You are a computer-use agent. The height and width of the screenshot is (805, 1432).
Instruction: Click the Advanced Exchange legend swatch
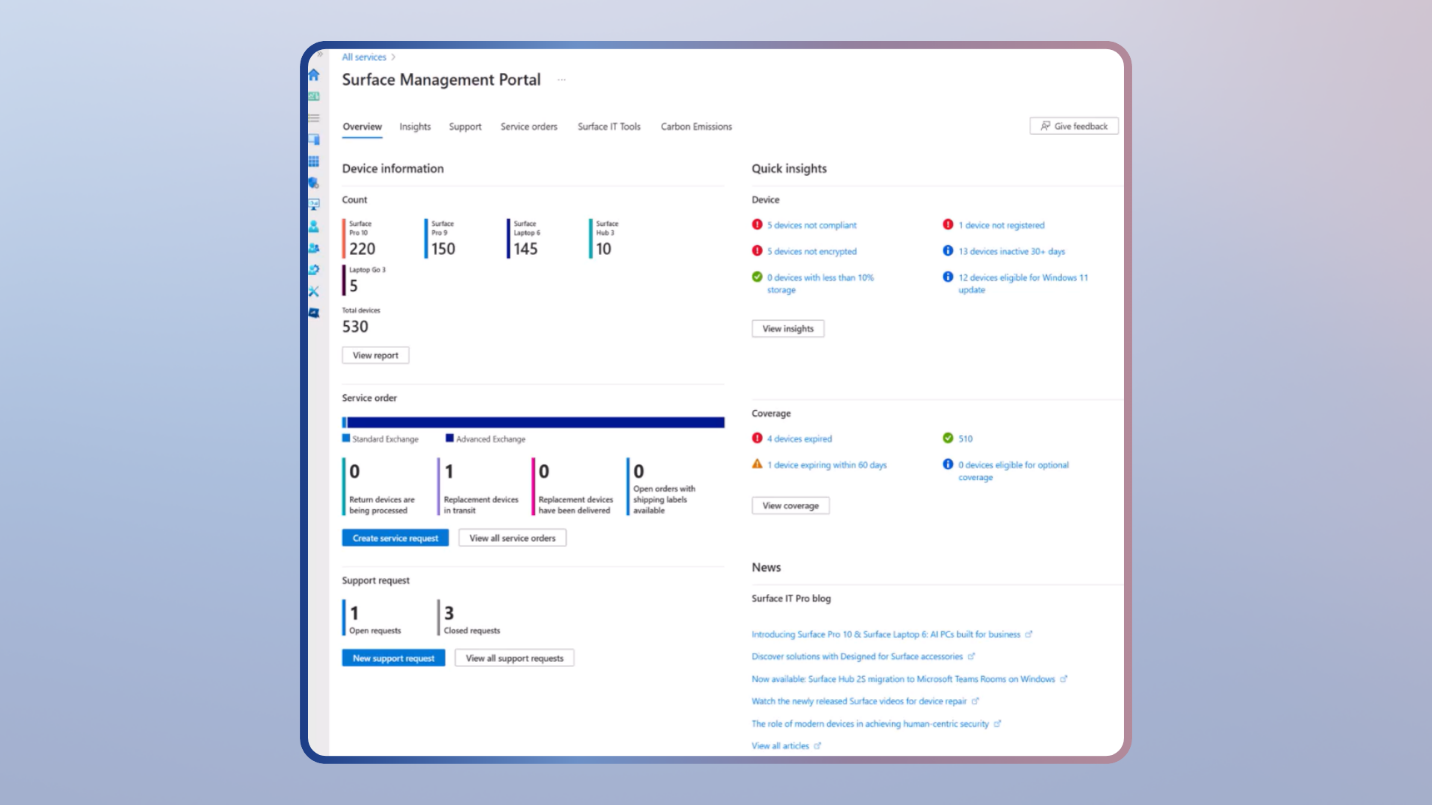coord(450,438)
